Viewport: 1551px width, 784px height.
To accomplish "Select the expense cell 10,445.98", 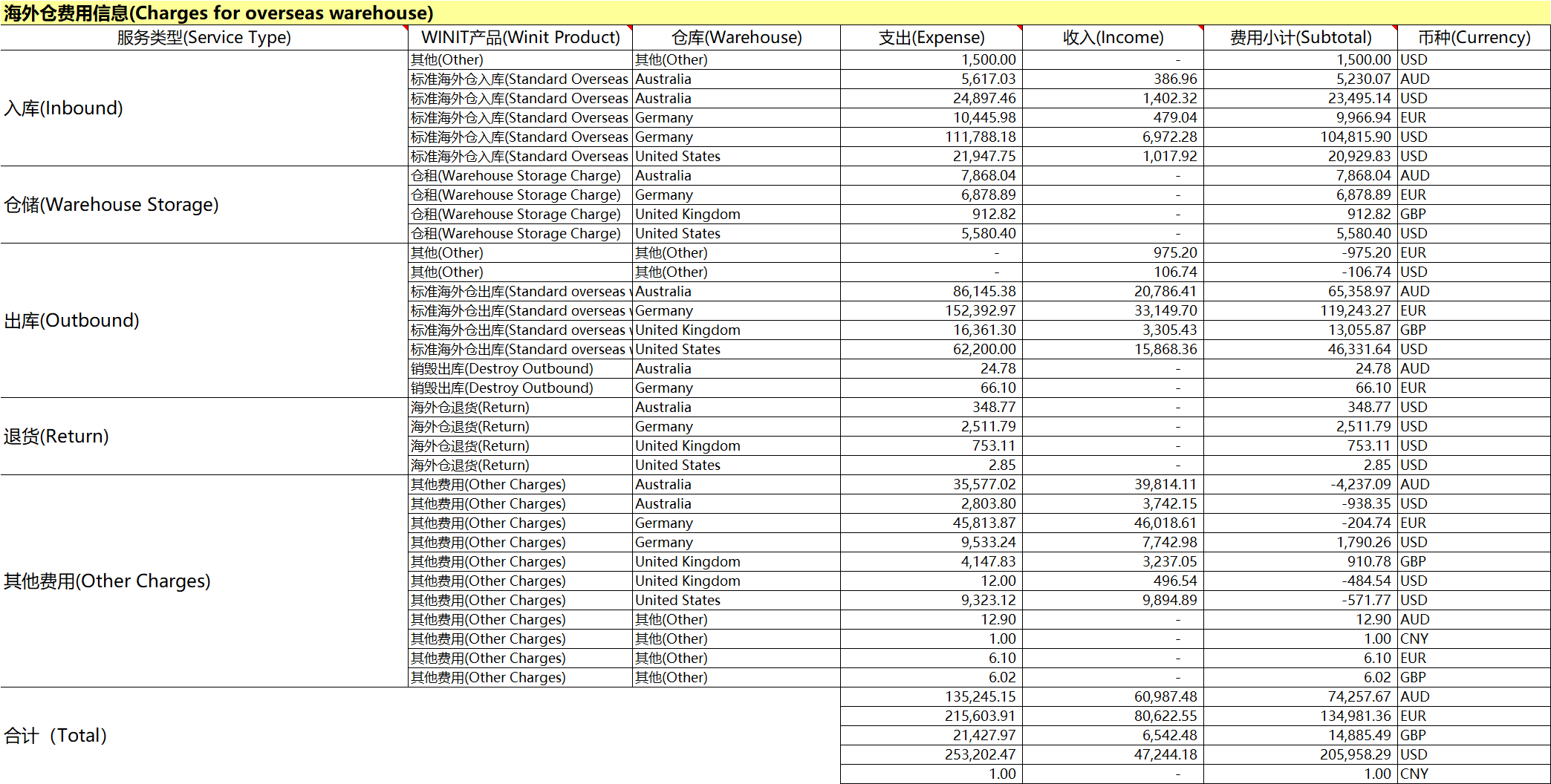I will click(x=931, y=117).
